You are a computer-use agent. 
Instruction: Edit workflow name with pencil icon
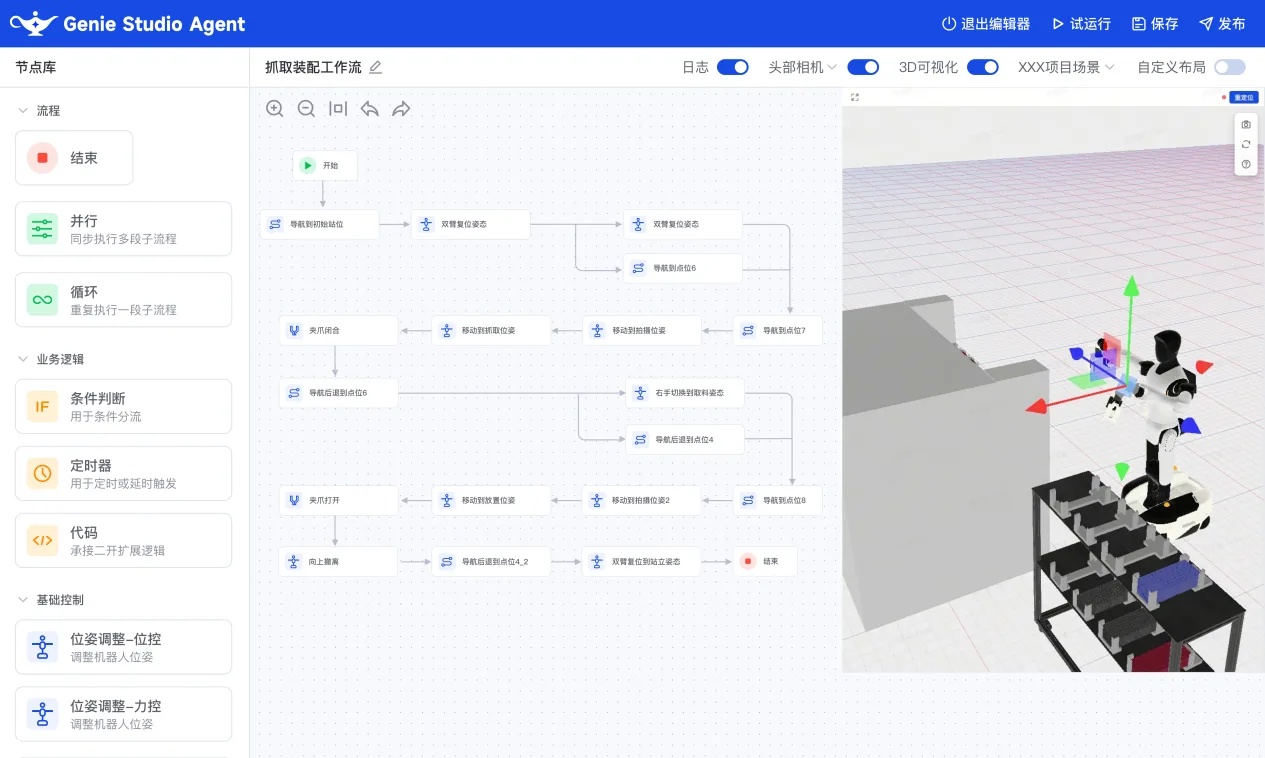(x=376, y=67)
